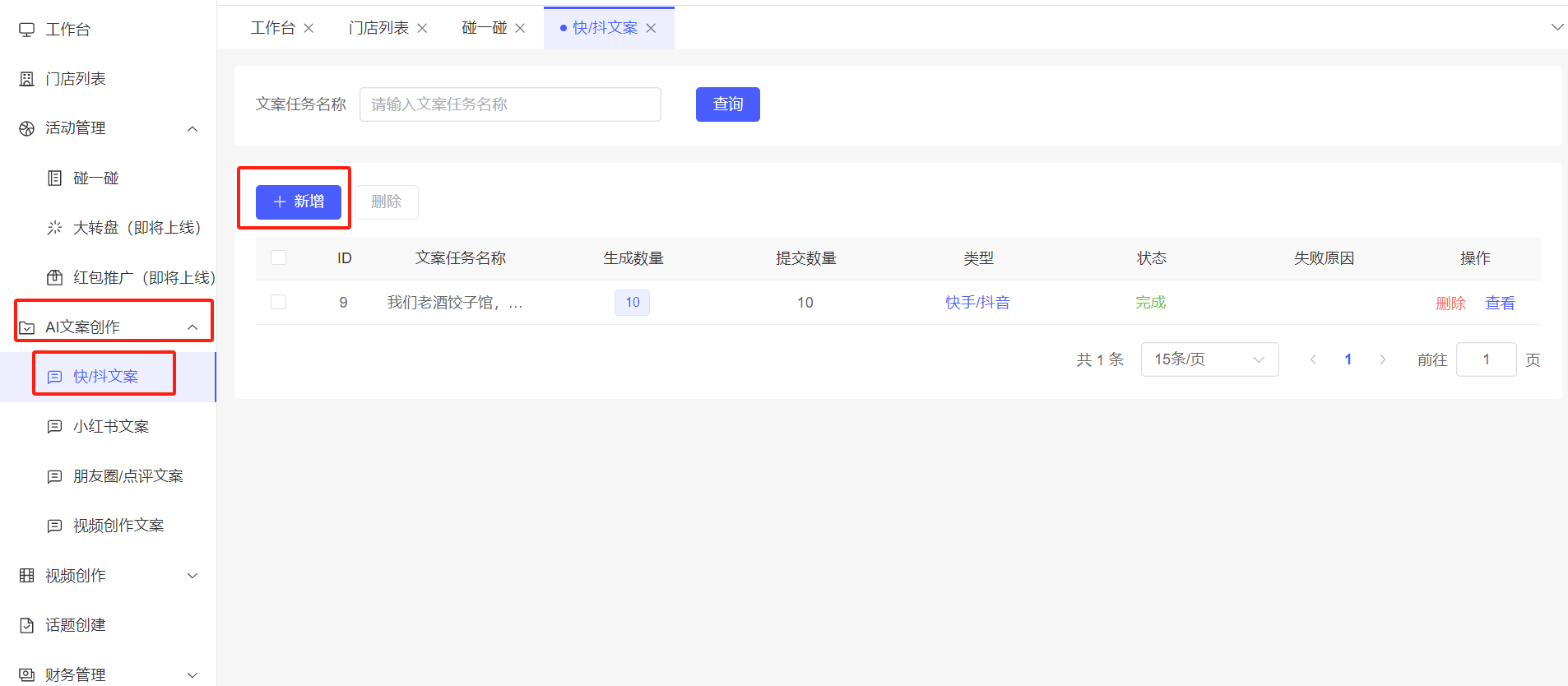Image resolution: width=1568 pixels, height=686 pixels.
Task: Close the 碰一碰 tab with its X
Action: click(520, 28)
